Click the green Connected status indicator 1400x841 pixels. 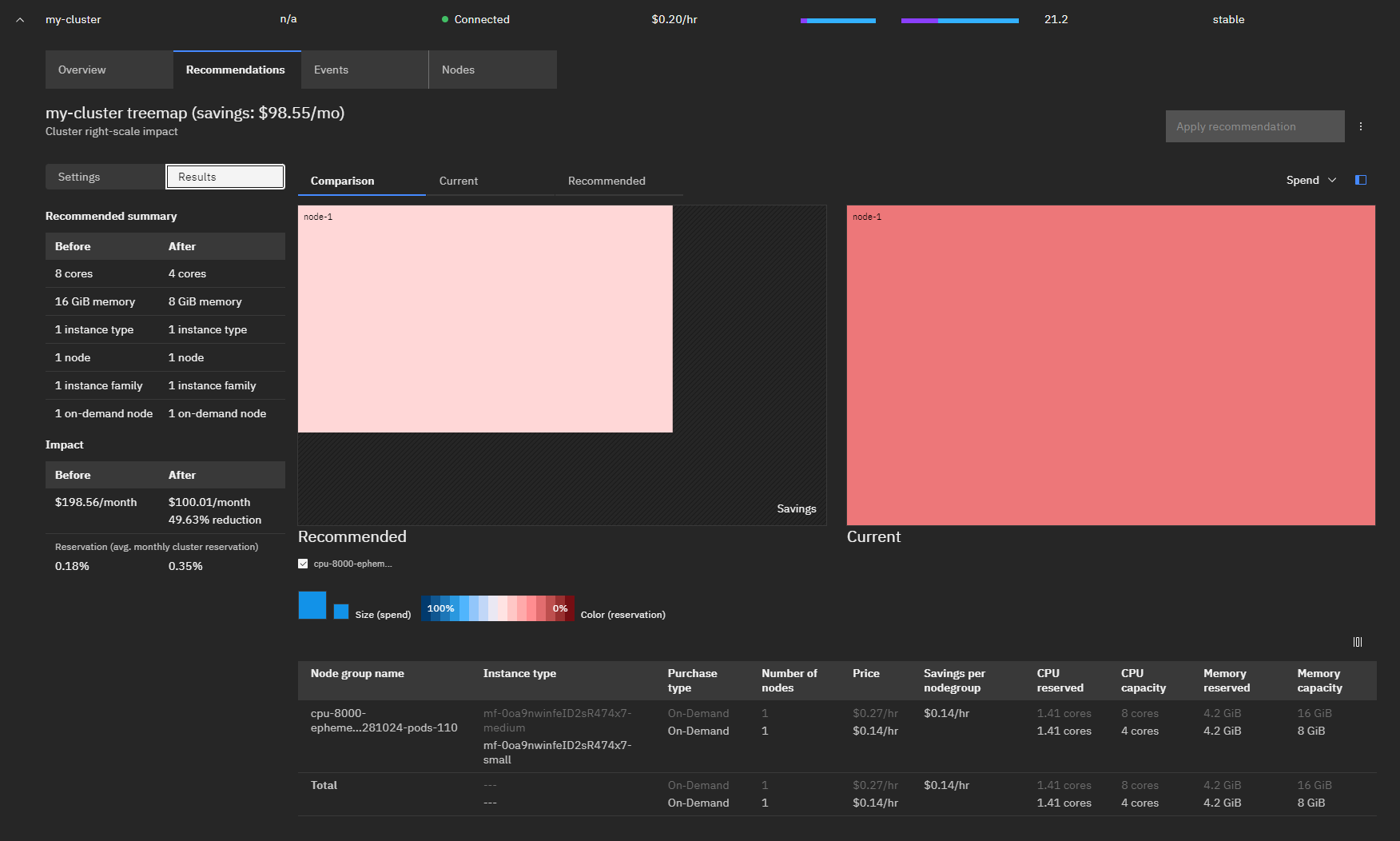445,19
